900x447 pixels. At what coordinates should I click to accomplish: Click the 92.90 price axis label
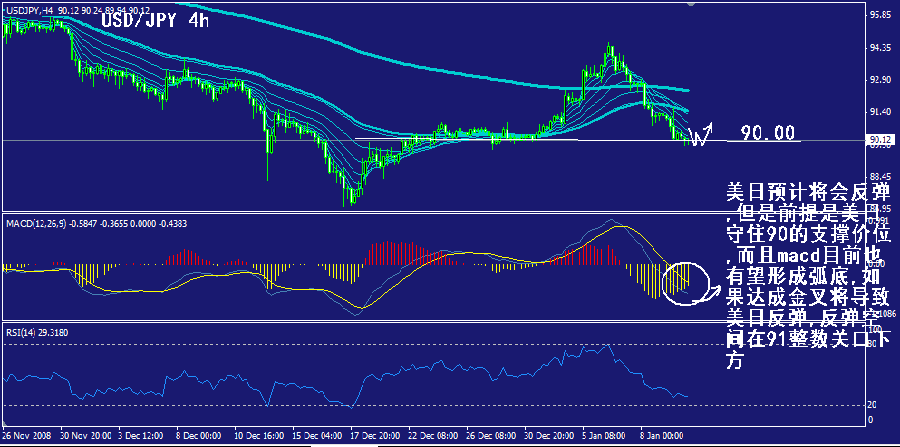(882, 80)
